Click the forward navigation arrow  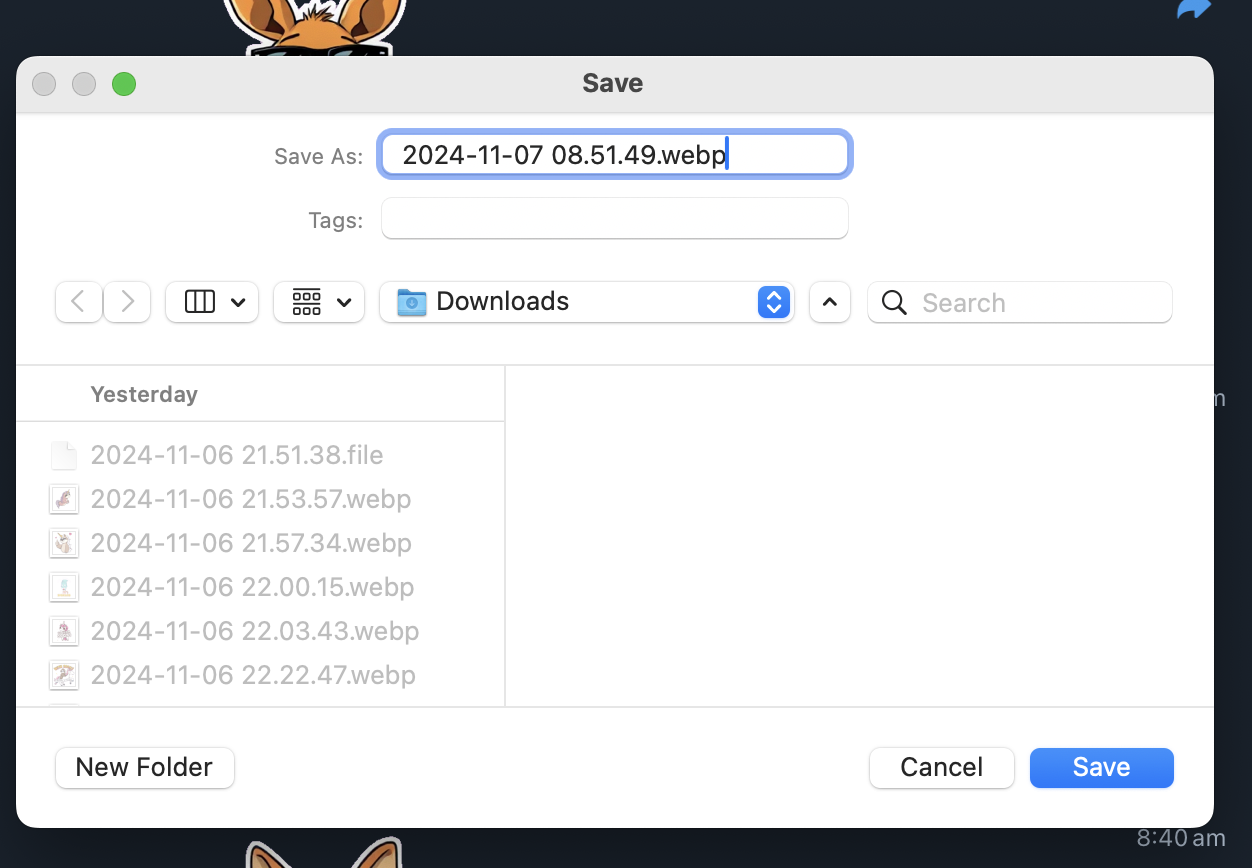(x=127, y=302)
